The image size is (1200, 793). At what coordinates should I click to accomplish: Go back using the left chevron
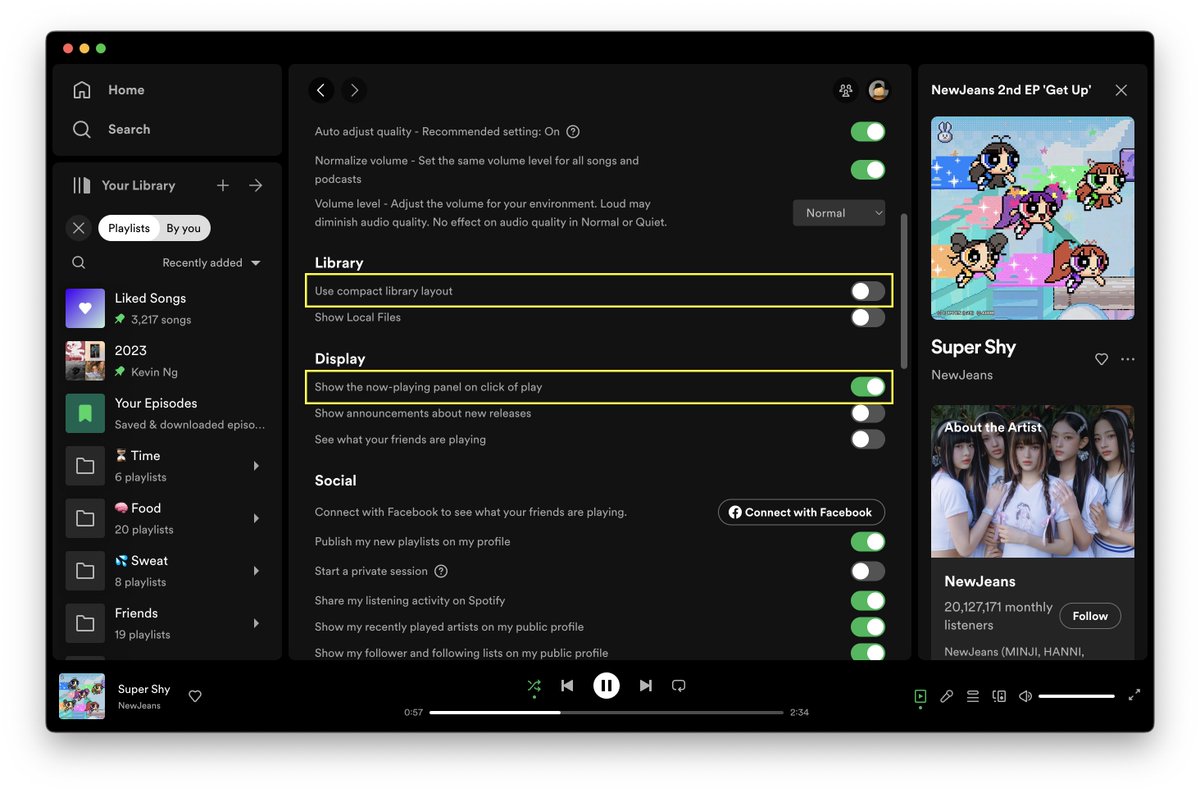pyautogui.click(x=321, y=90)
